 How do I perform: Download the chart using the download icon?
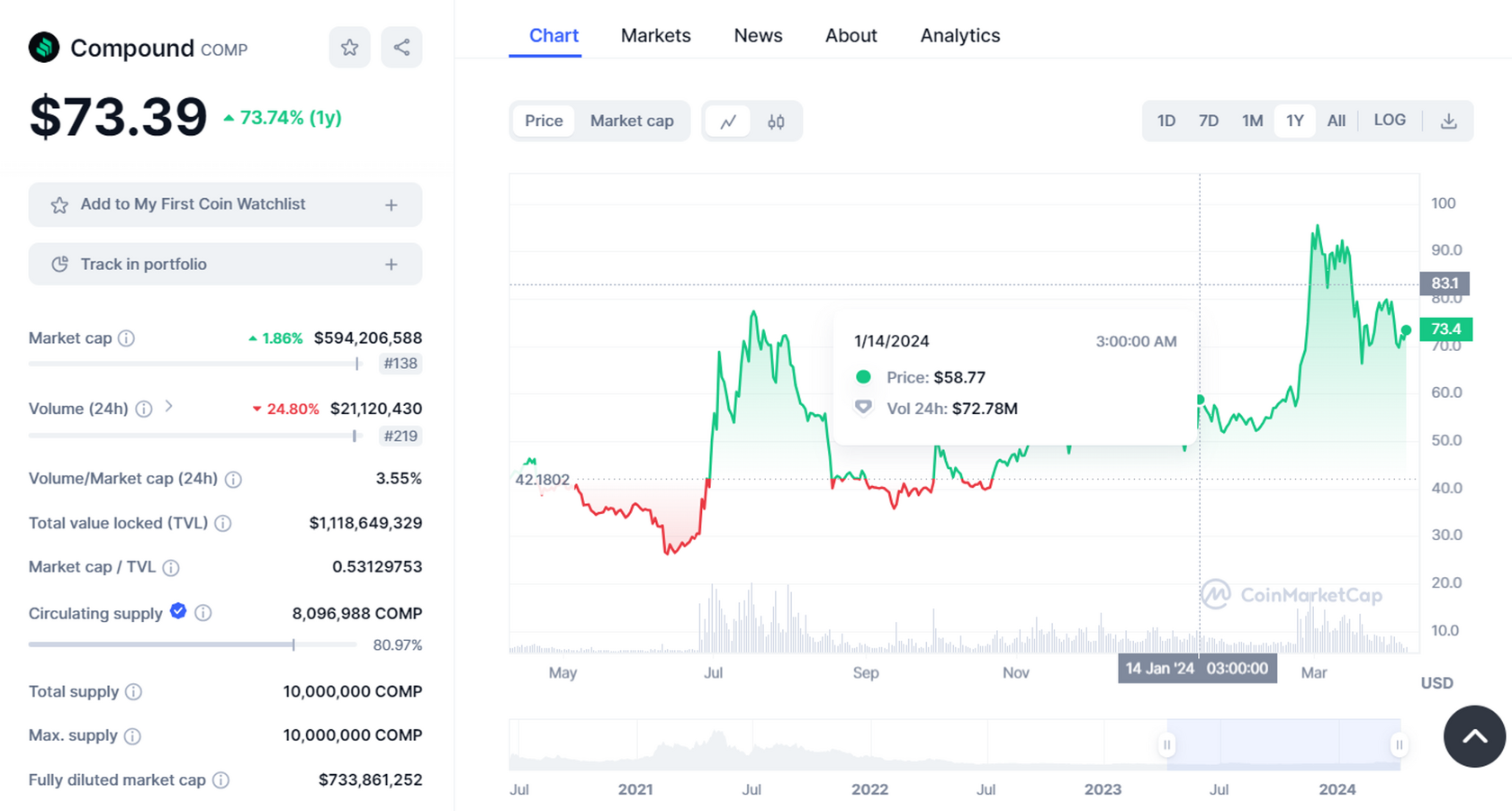coord(1449,120)
